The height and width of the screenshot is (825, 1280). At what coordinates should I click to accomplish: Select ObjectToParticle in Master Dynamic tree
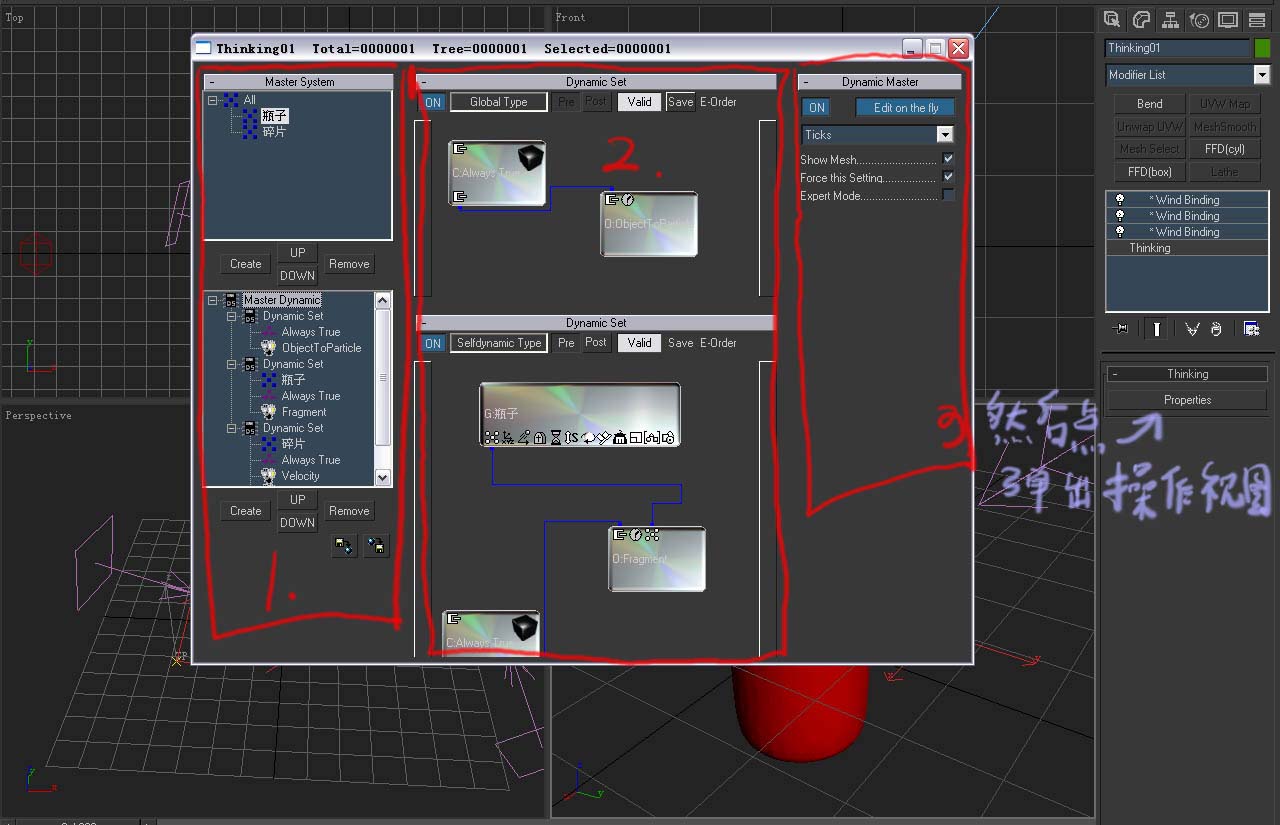(321, 348)
